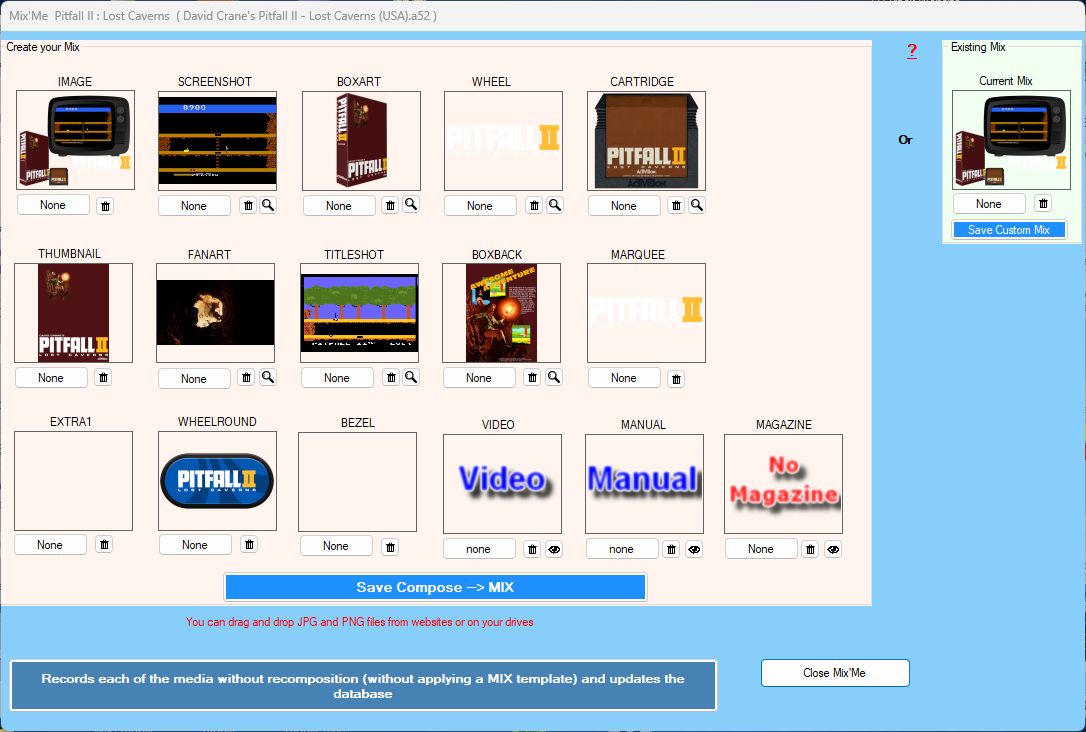Viewport: 1086px width, 732px height.
Task: Delete the CARTRIDGE media with trash icon
Action: tap(676, 205)
